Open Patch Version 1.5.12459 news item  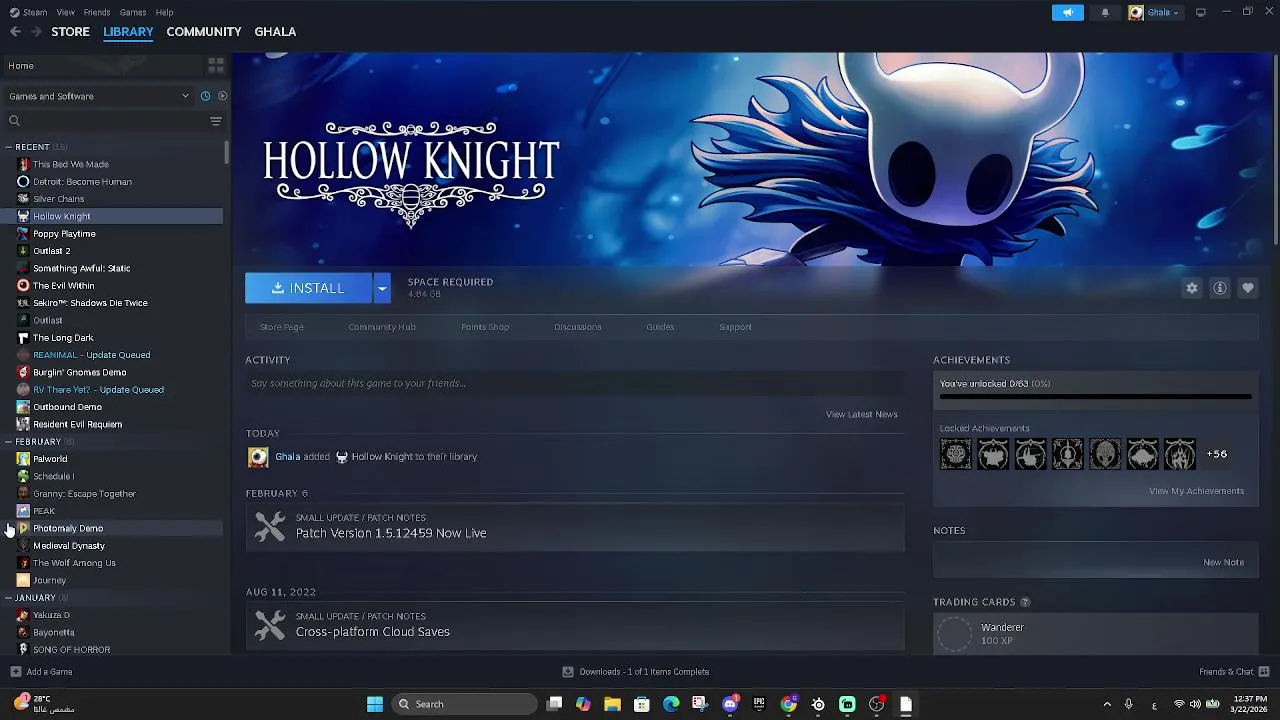tap(575, 527)
